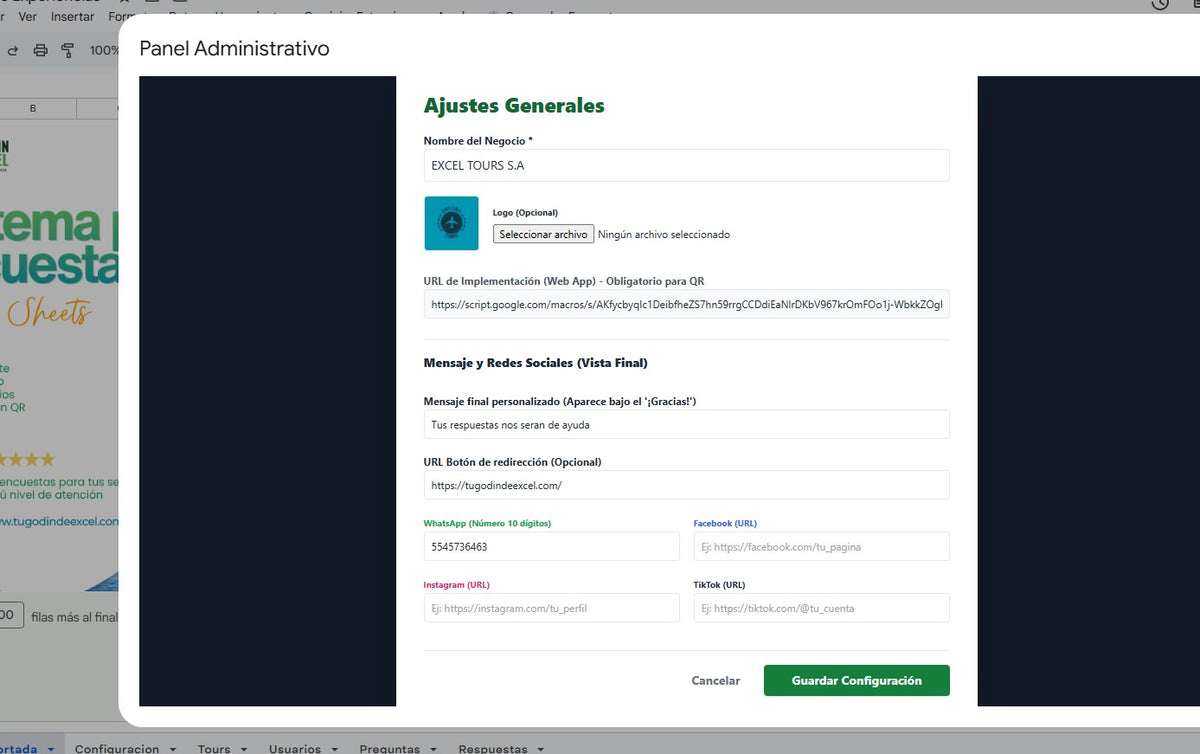
Task: Click the business logo thumbnail
Action: click(x=451, y=223)
